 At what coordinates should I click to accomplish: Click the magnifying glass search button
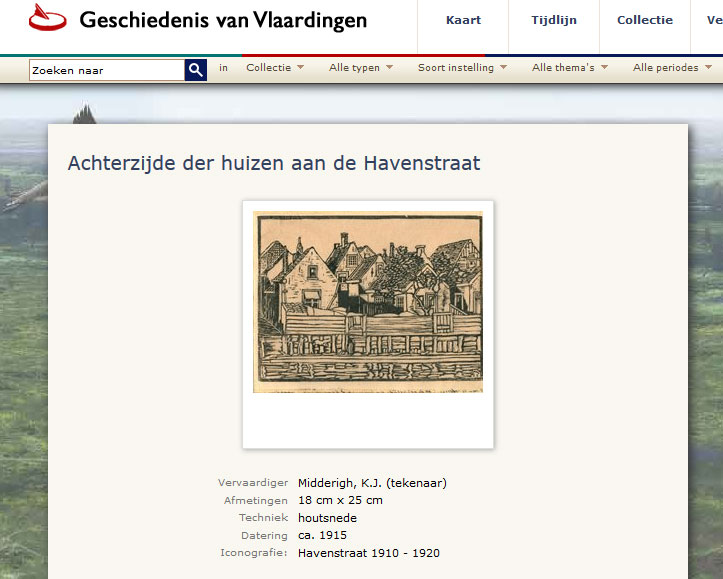click(x=196, y=69)
